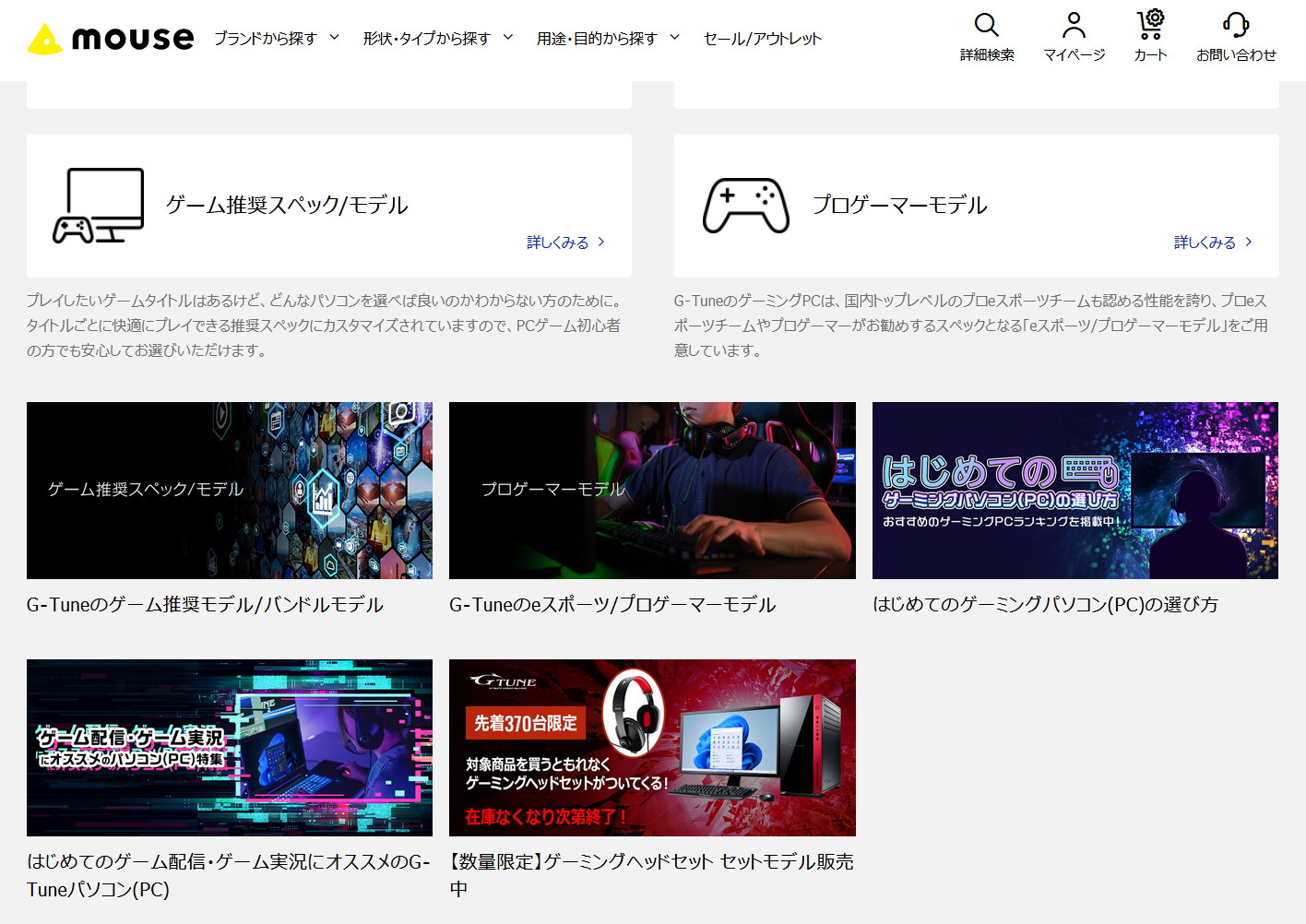The height and width of the screenshot is (924, 1306).
Task: Open プロゲーマーモデル banner image
Action: pos(652,491)
